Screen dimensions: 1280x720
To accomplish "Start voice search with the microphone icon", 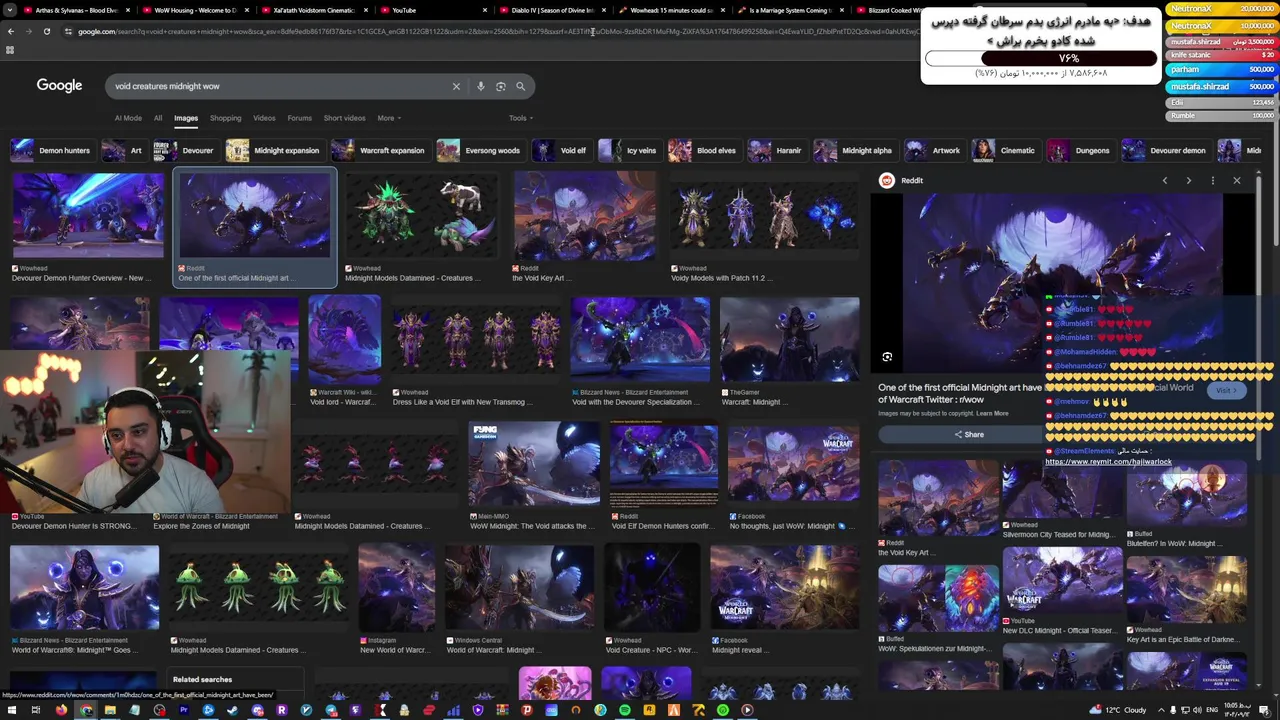I will (481, 86).
